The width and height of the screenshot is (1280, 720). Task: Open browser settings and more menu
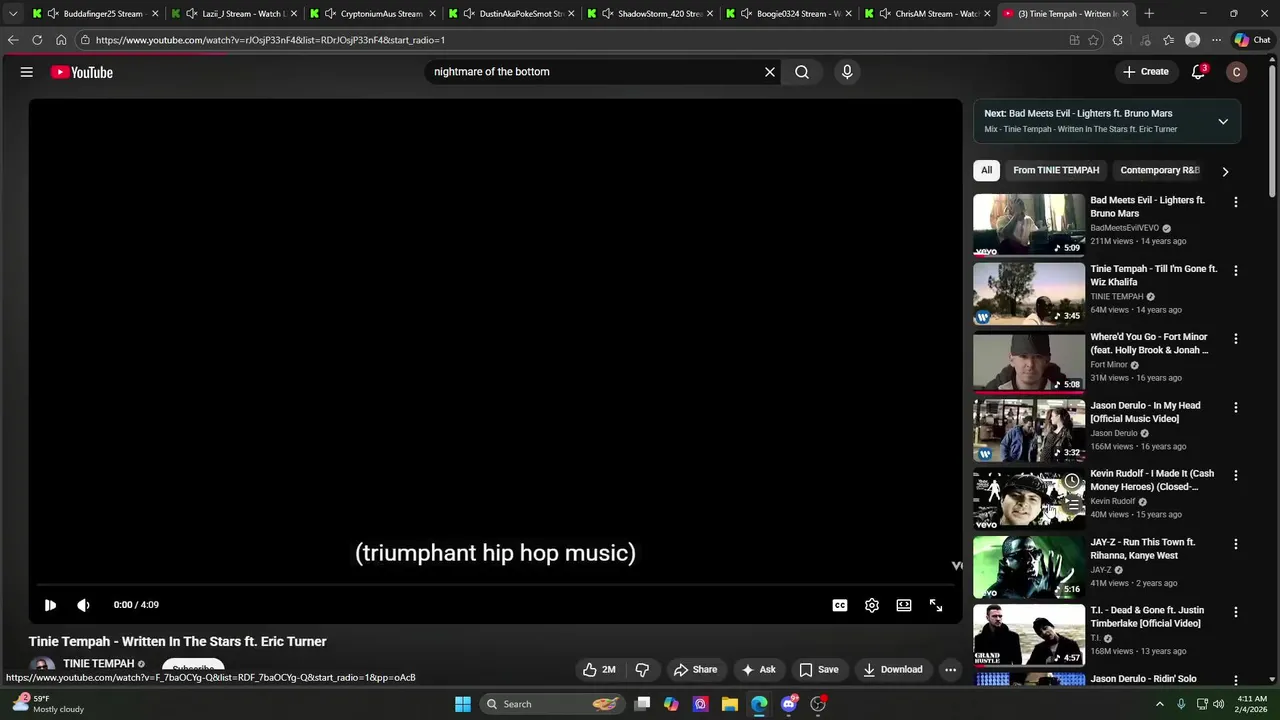point(1216,40)
